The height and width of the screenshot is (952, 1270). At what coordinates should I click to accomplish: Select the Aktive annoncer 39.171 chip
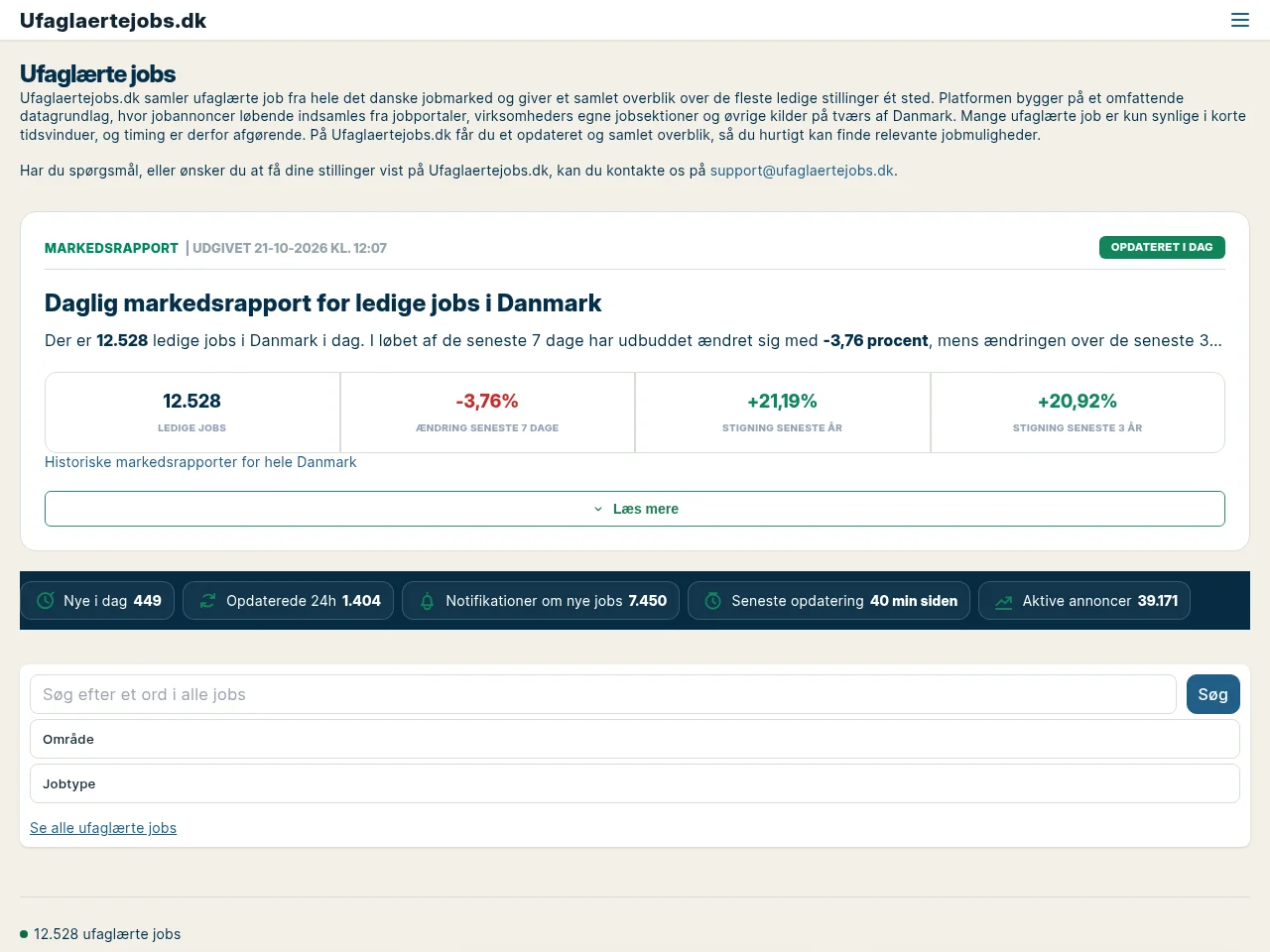[1084, 601]
